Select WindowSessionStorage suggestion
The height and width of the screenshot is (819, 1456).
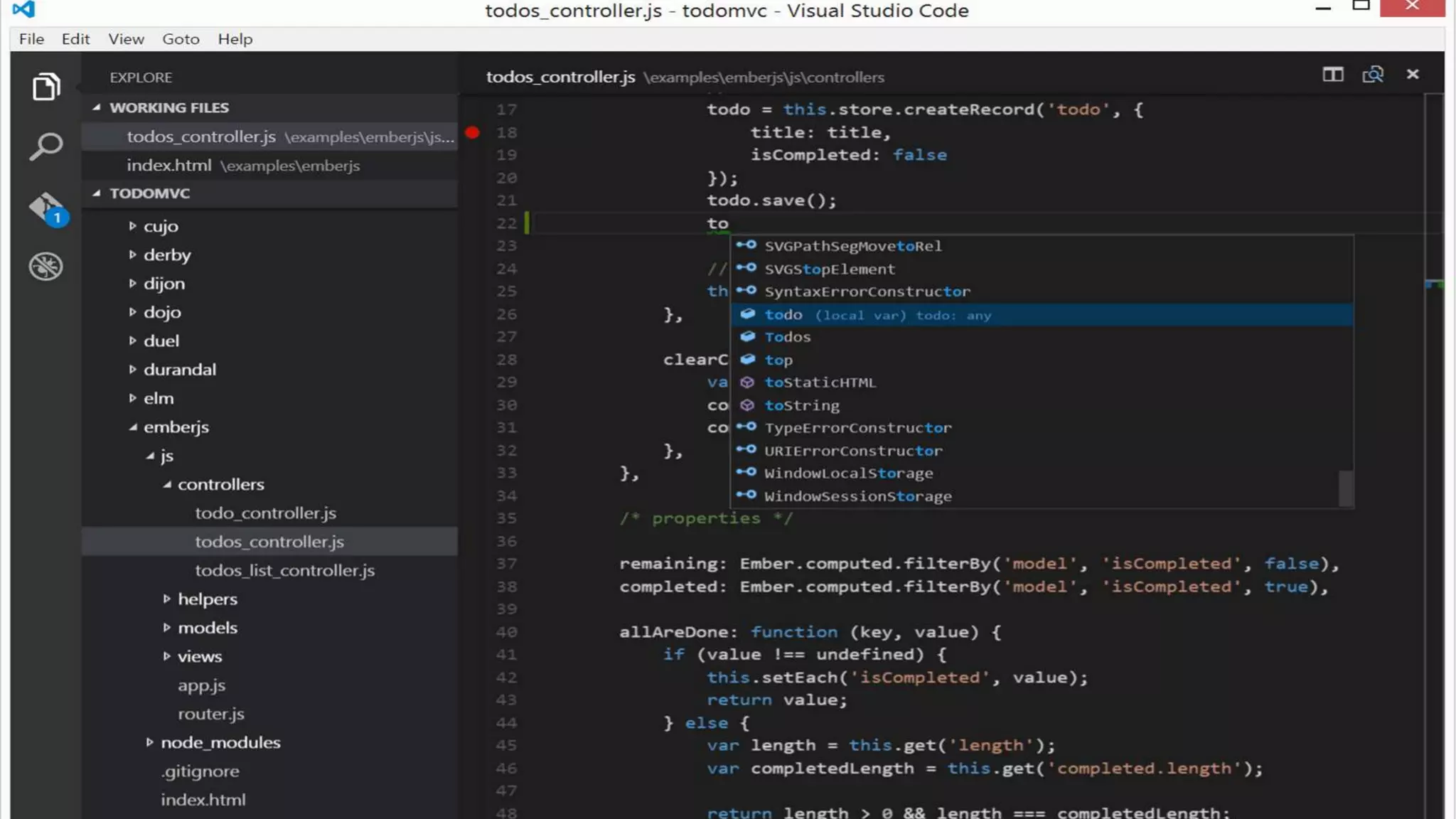point(1042,496)
